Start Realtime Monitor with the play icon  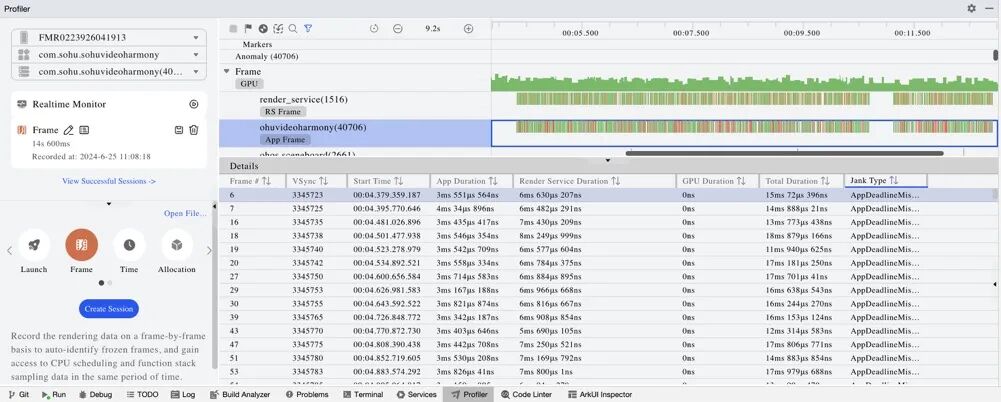pos(194,104)
